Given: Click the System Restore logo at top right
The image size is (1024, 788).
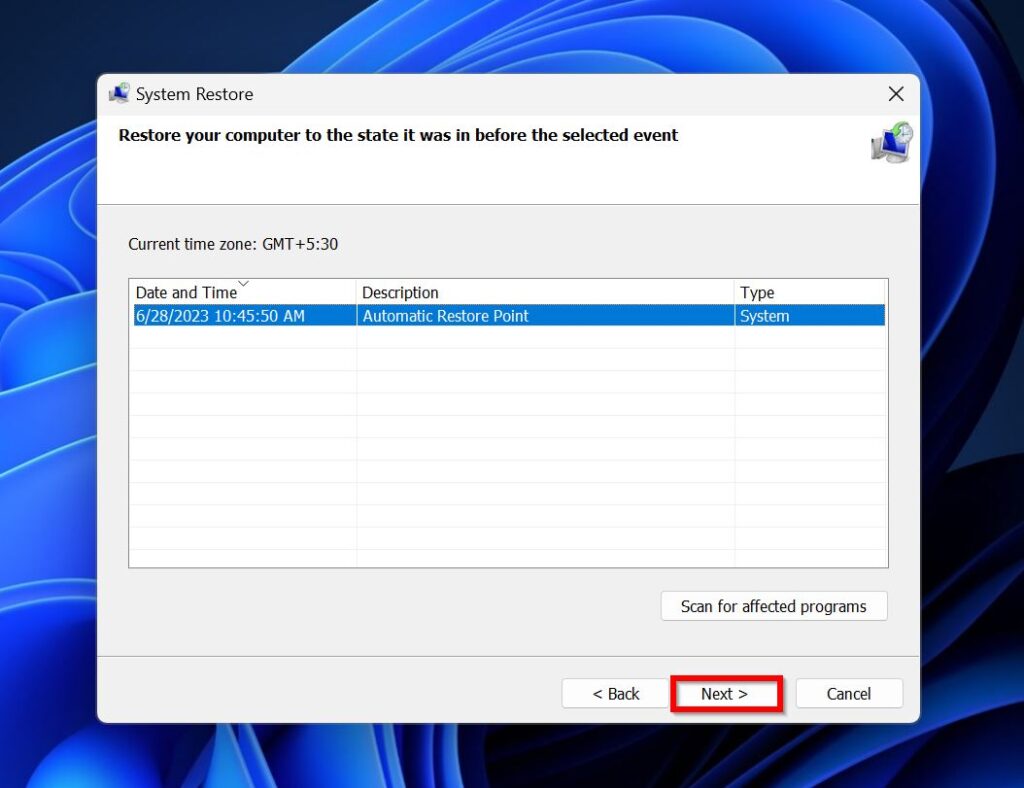Looking at the screenshot, I should click(x=890, y=143).
